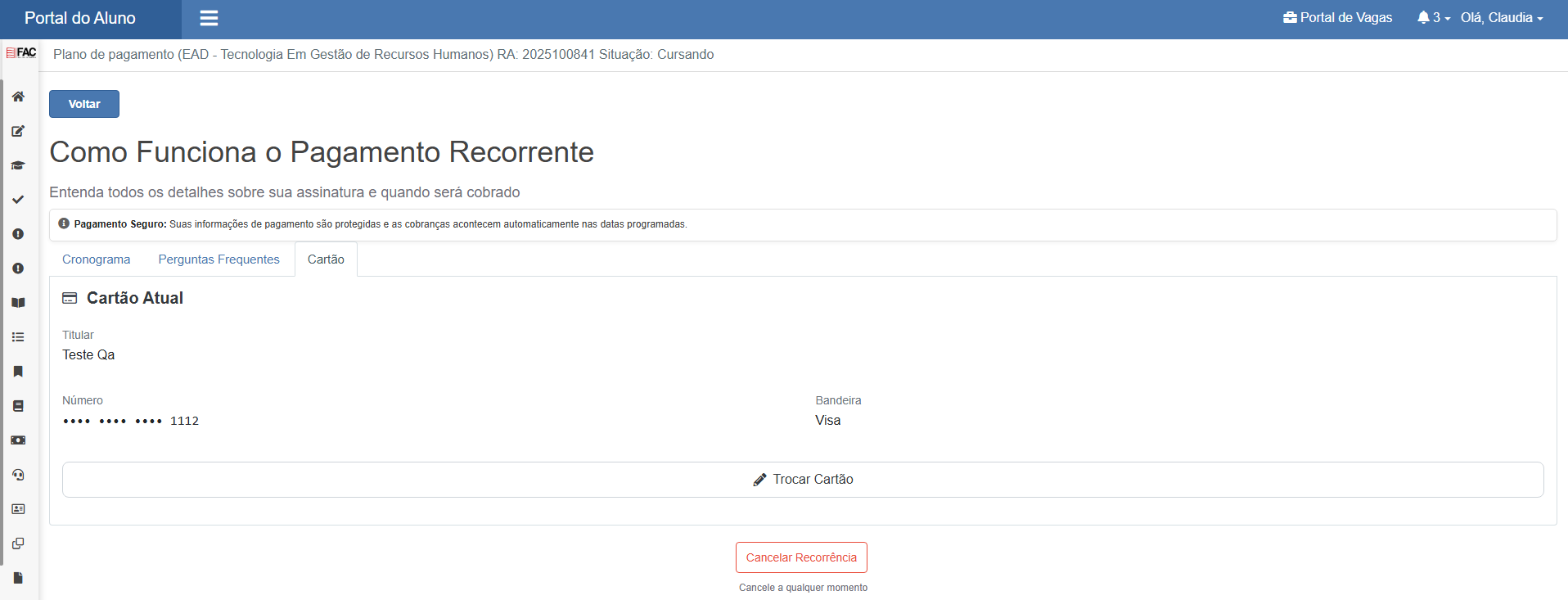Switch to the Perguntas Frequentes tab

point(219,259)
